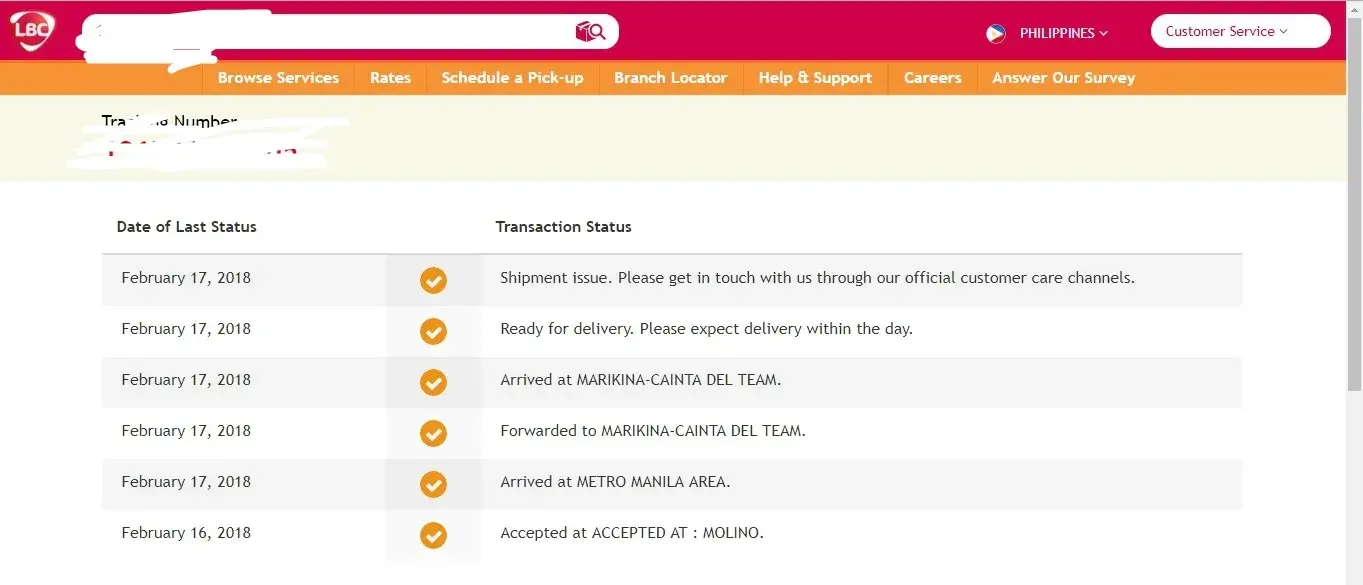Open the Branch Locator page
Image resolution: width=1363 pixels, height=585 pixels.
click(x=670, y=78)
